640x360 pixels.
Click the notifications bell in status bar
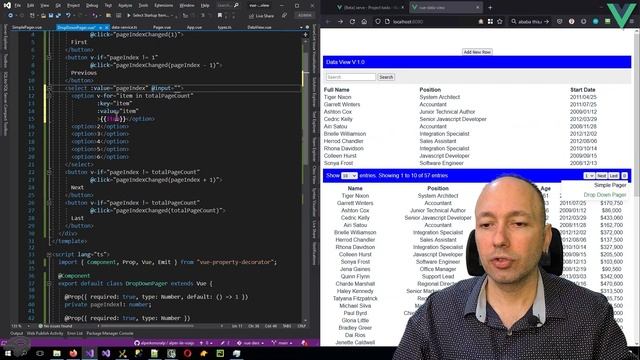[x=304, y=343]
